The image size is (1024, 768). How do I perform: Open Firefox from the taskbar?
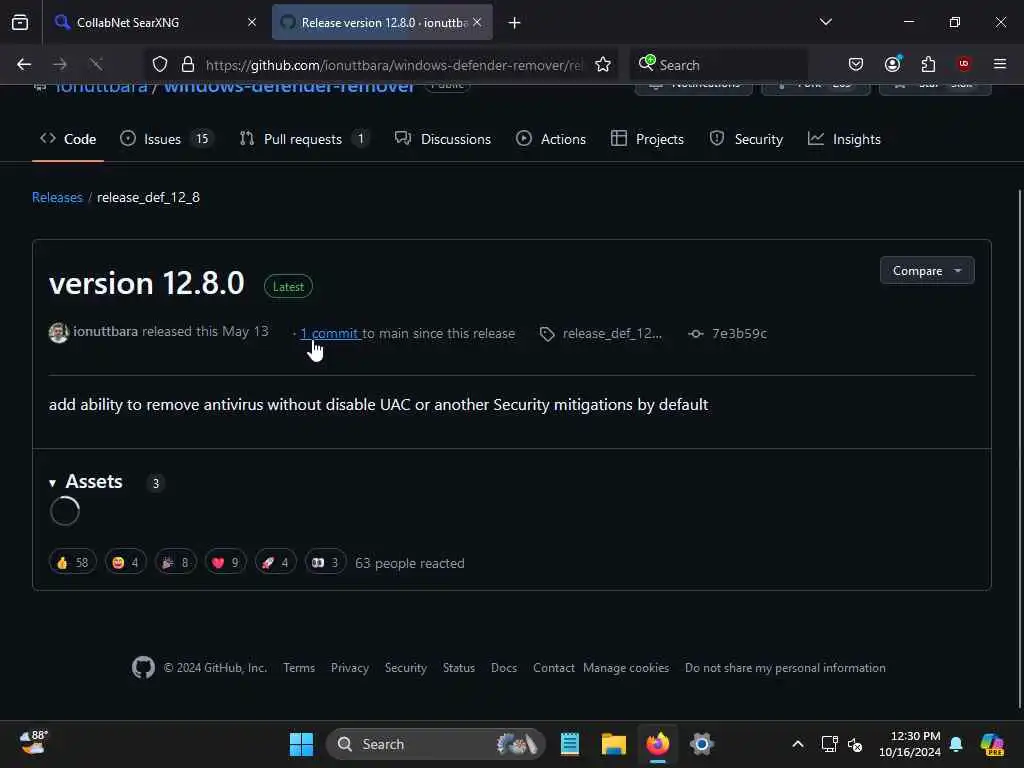(658, 744)
